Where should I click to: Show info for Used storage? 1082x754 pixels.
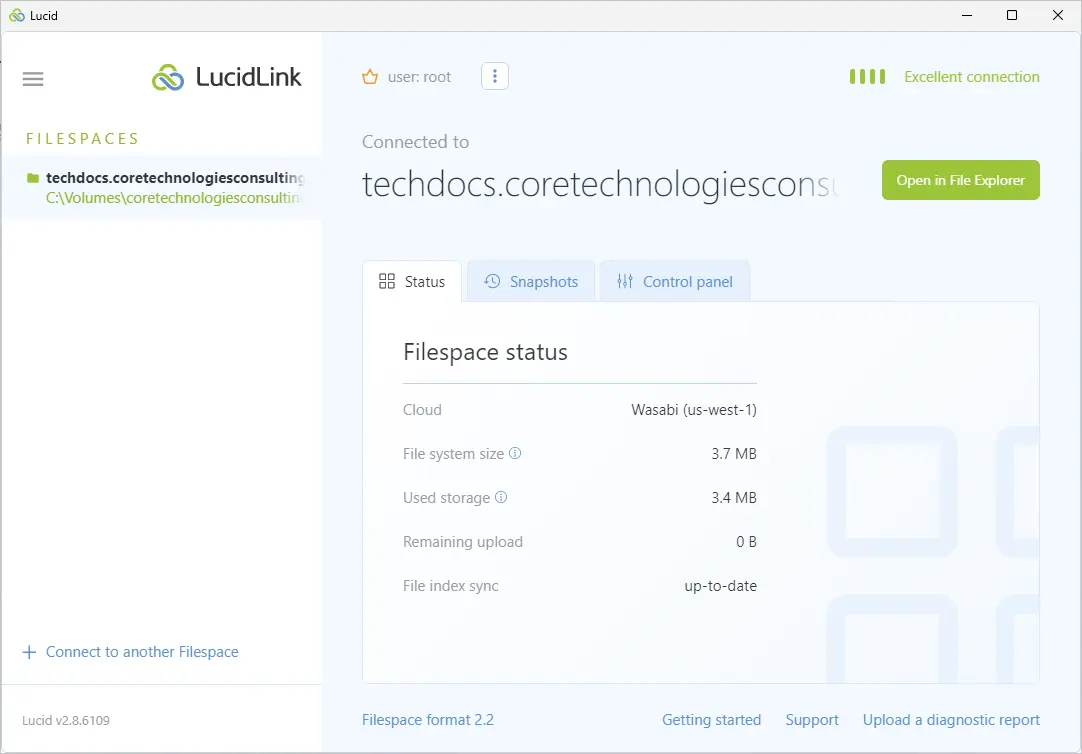tap(502, 497)
